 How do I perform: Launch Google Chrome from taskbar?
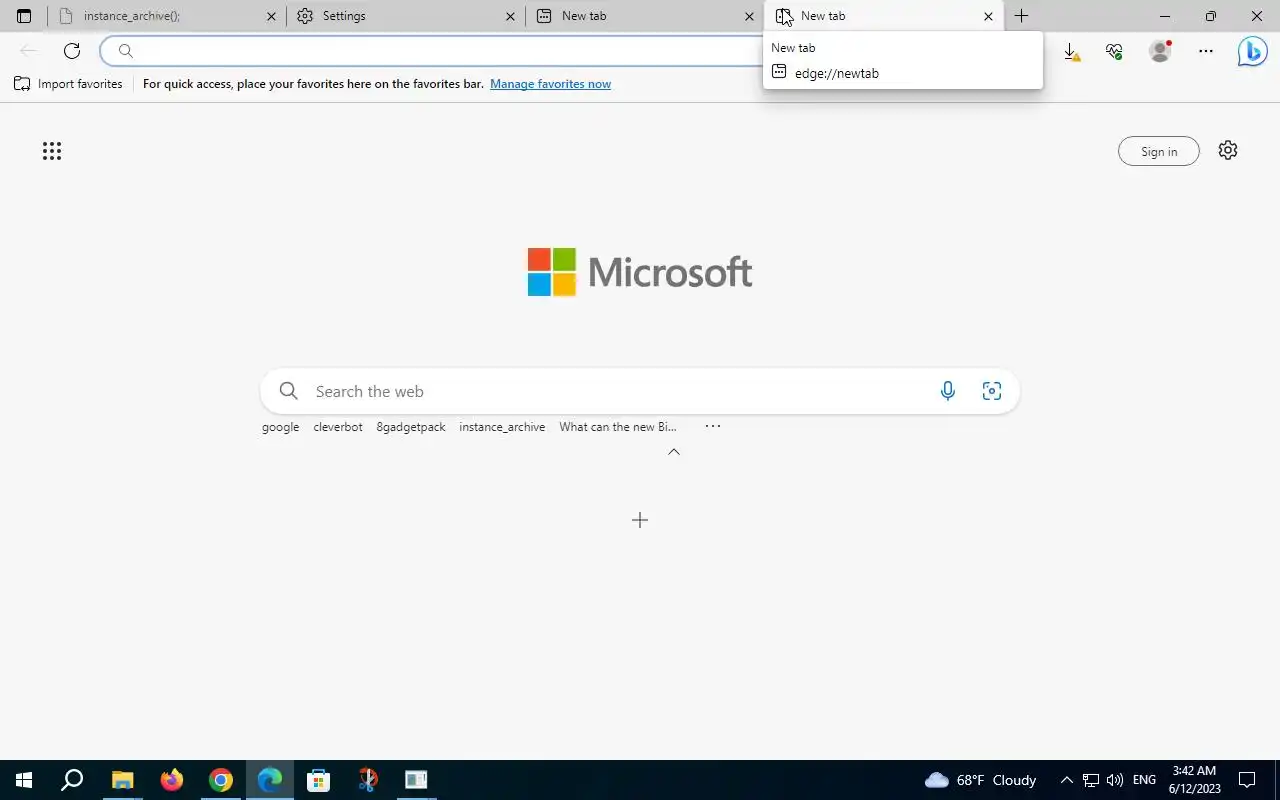coord(221,780)
